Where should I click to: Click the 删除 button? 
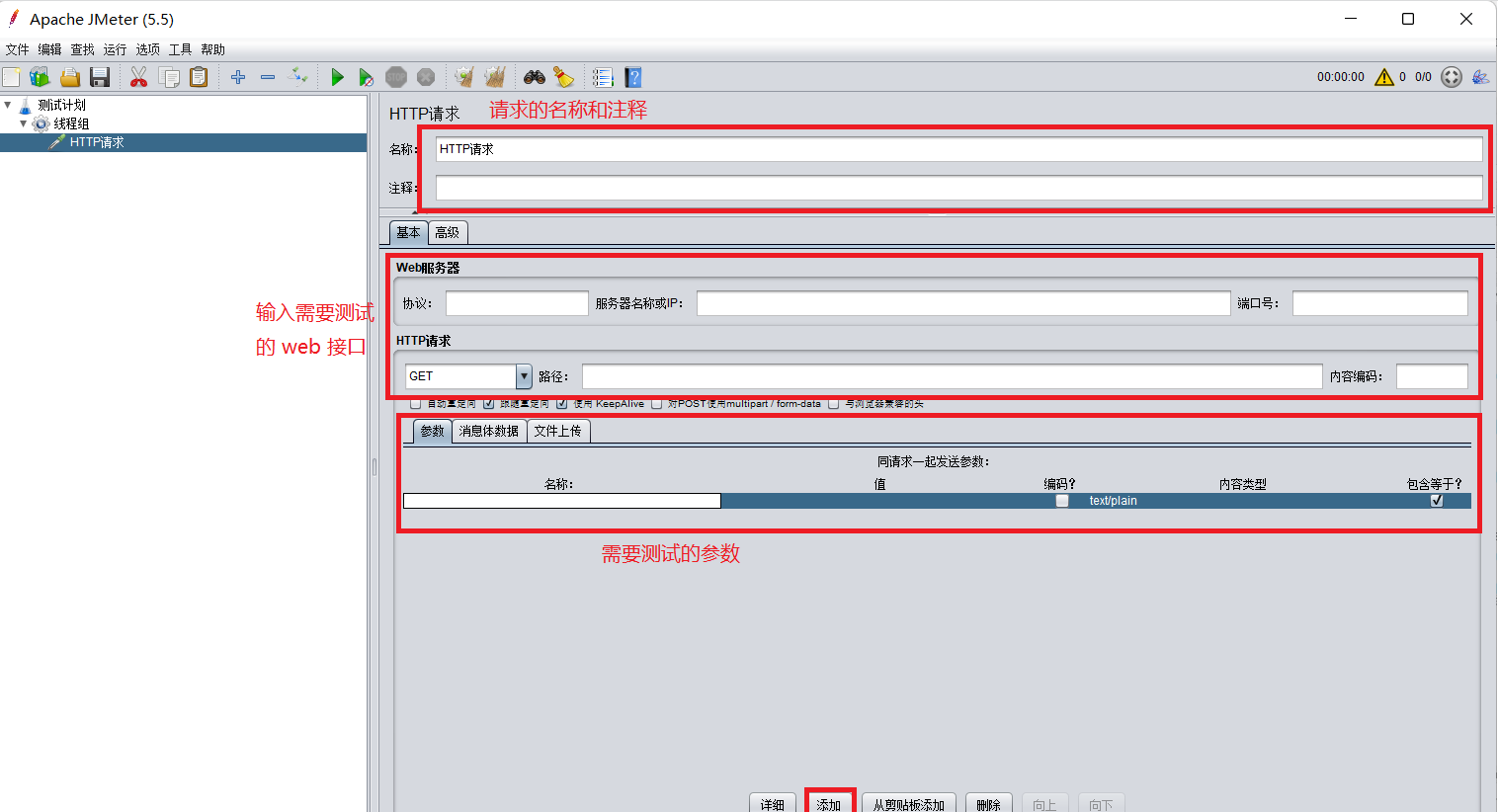(x=988, y=804)
